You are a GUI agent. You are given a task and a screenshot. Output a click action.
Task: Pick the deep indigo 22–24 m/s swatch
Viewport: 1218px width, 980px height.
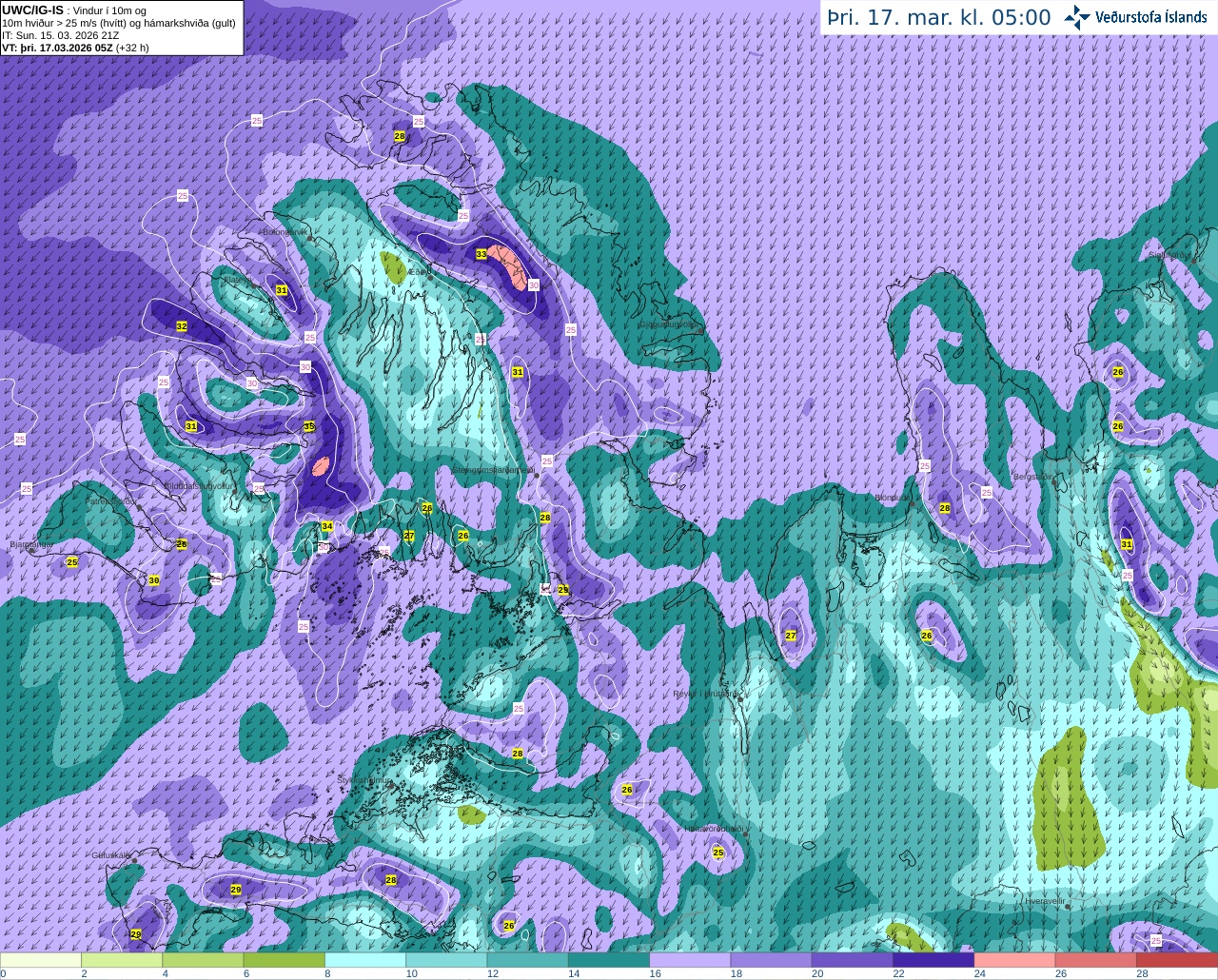[x=933, y=960]
